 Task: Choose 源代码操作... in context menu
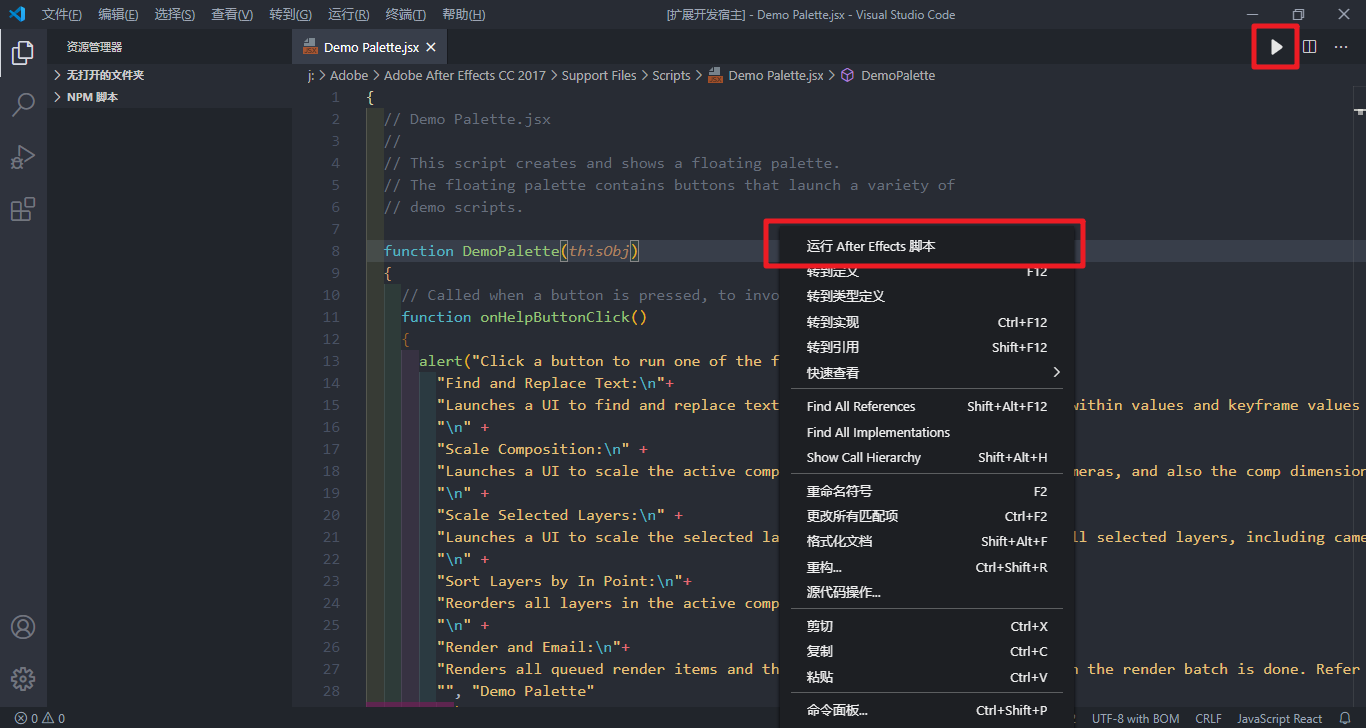click(x=927, y=592)
